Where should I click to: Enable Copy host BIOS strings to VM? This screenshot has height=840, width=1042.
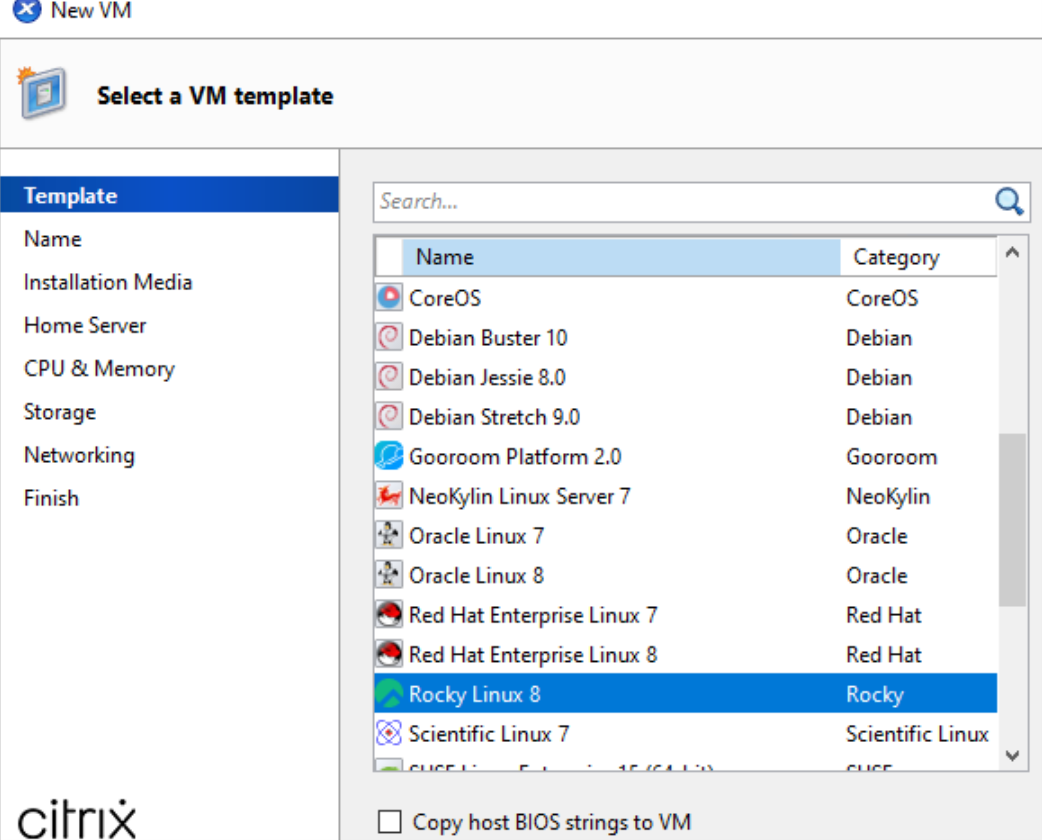coord(389,822)
